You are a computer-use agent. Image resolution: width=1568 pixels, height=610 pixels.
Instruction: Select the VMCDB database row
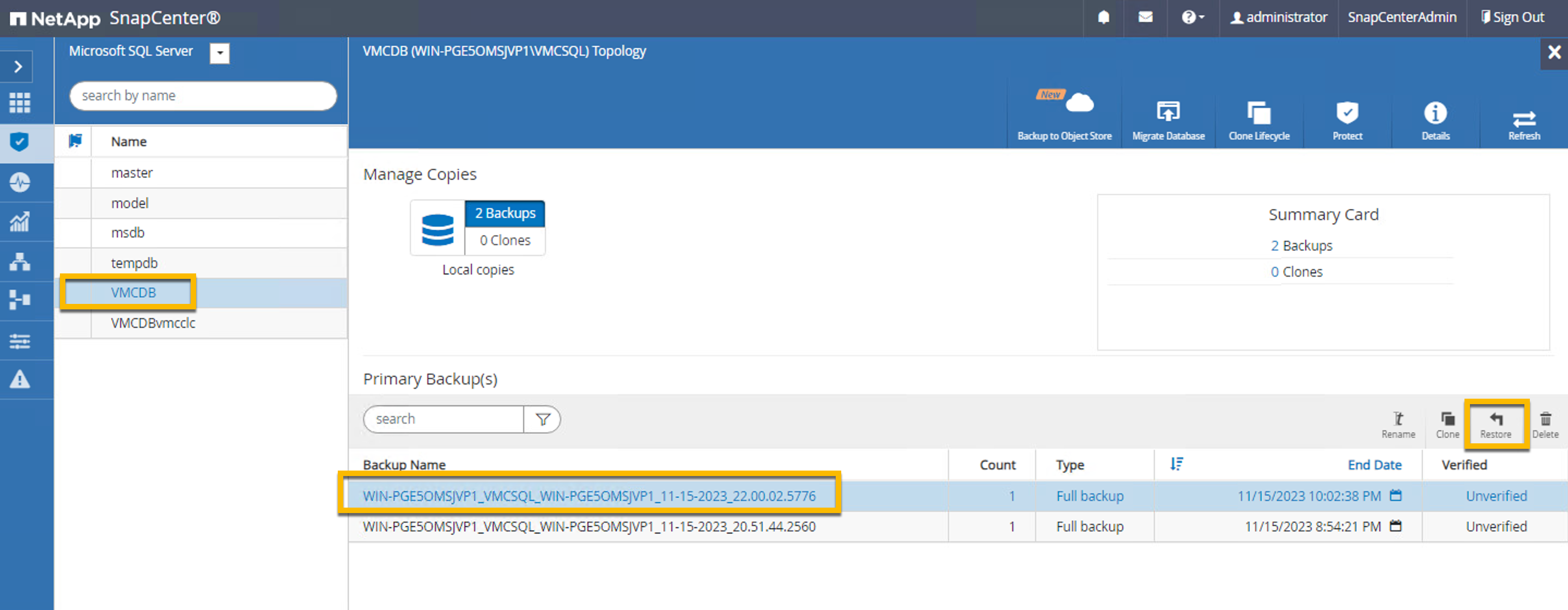coord(201,293)
